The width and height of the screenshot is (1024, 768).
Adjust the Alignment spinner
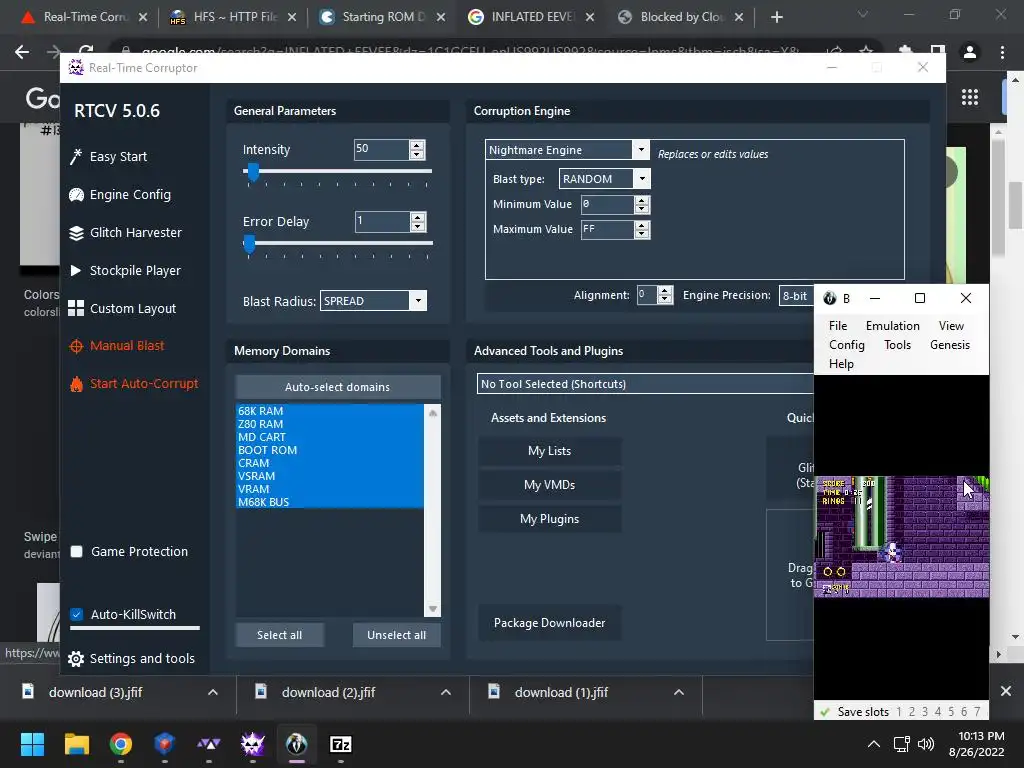click(665, 295)
